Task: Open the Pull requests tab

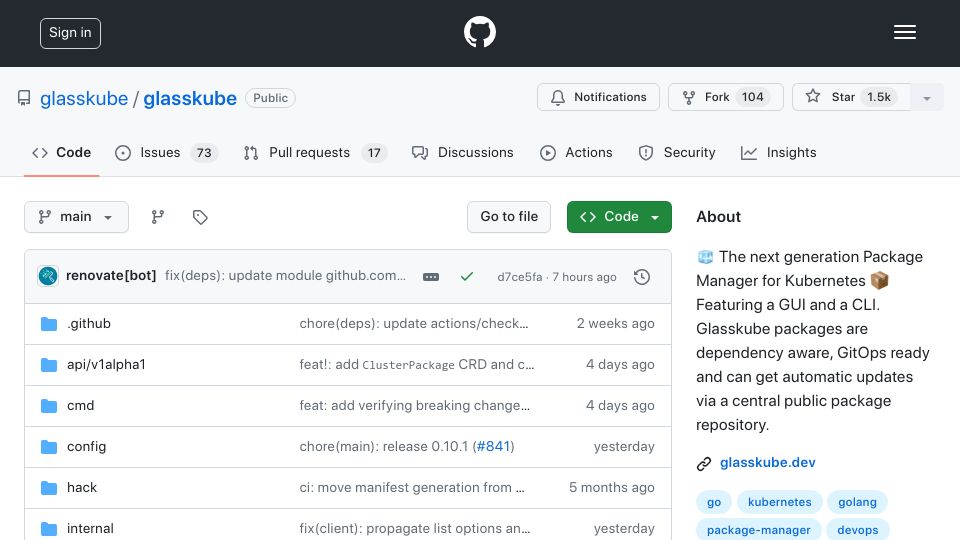Action: click(315, 152)
